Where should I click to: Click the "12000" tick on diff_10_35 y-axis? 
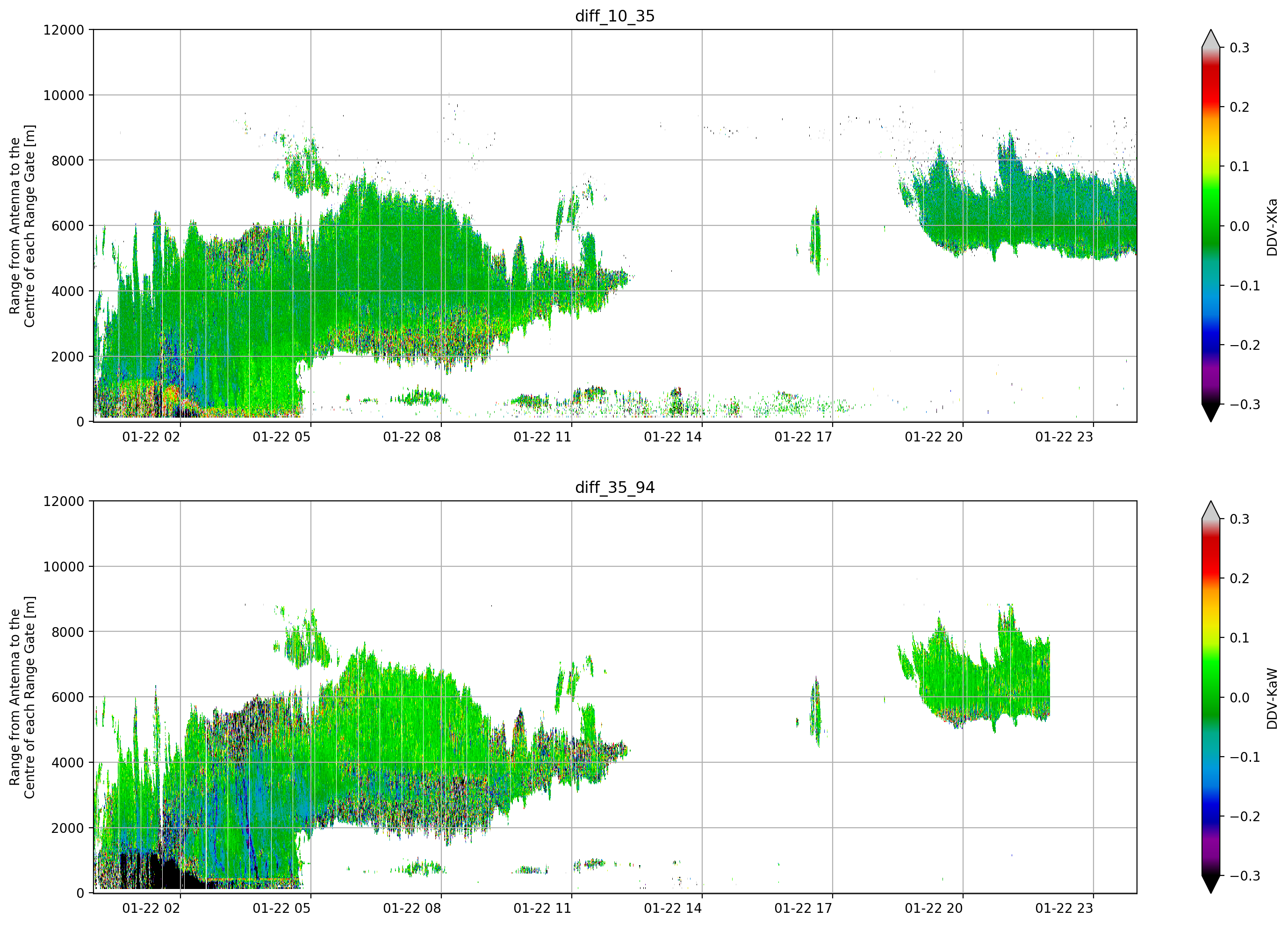pyautogui.click(x=64, y=29)
